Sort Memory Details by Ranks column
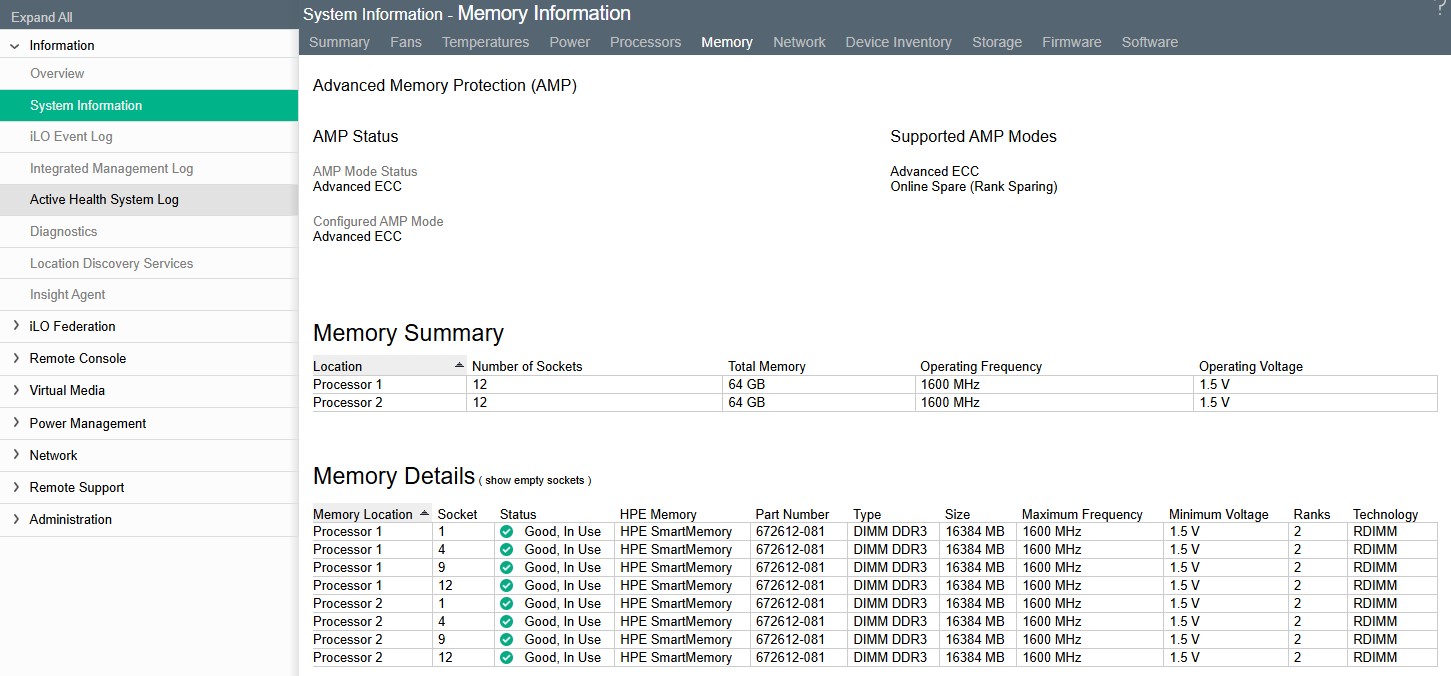 (1312, 514)
